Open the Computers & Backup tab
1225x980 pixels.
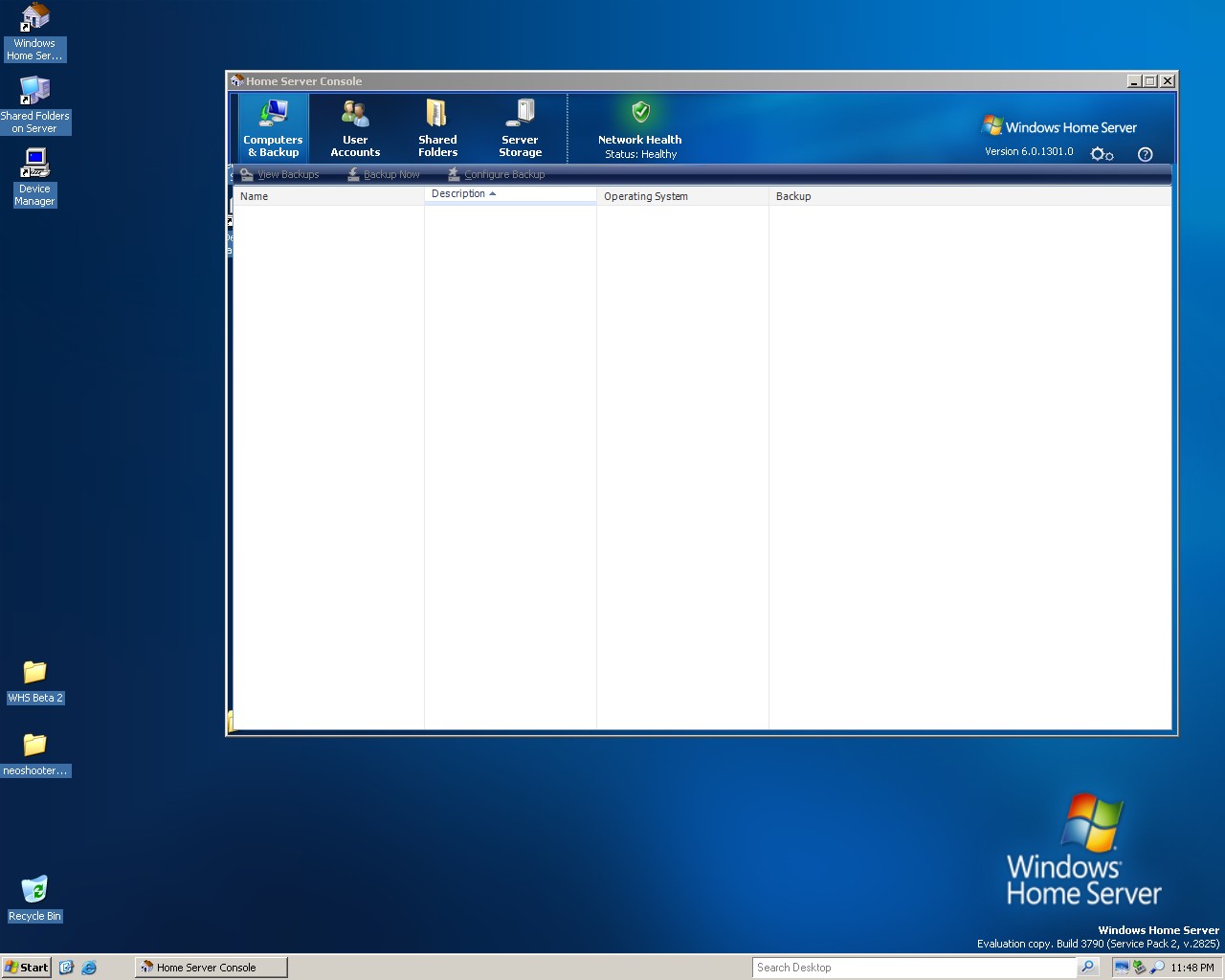[273, 127]
